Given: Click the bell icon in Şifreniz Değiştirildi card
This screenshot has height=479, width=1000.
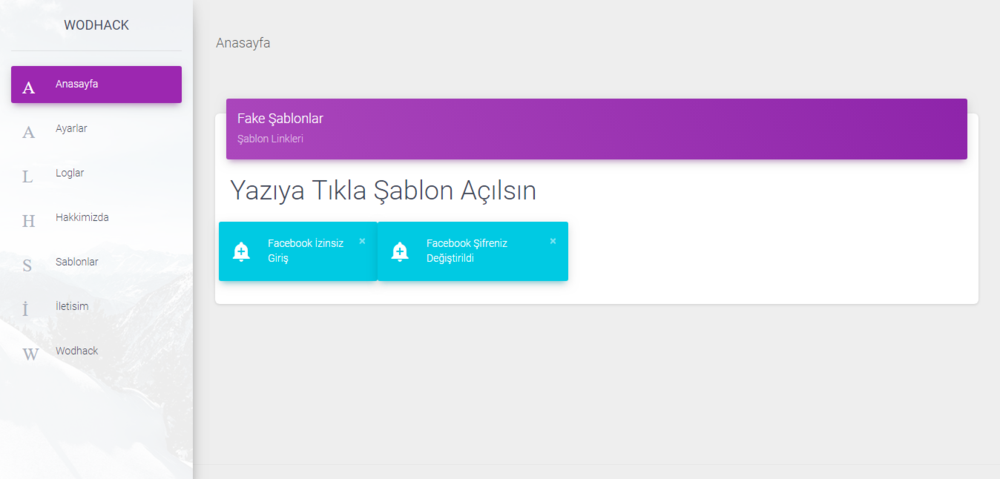Looking at the screenshot, I should pyautogui.click(x=400, y=252).
